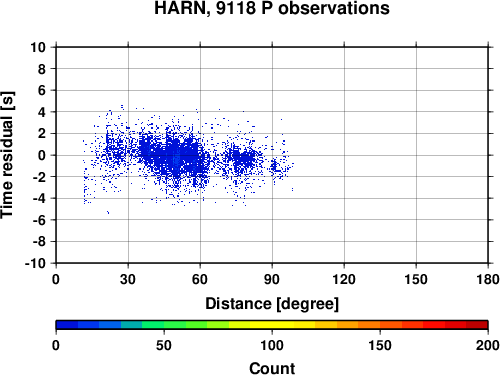This screenshot has width=500, height=375.
Task: Click the colorbar tick label 150
Action: point(380,345)
